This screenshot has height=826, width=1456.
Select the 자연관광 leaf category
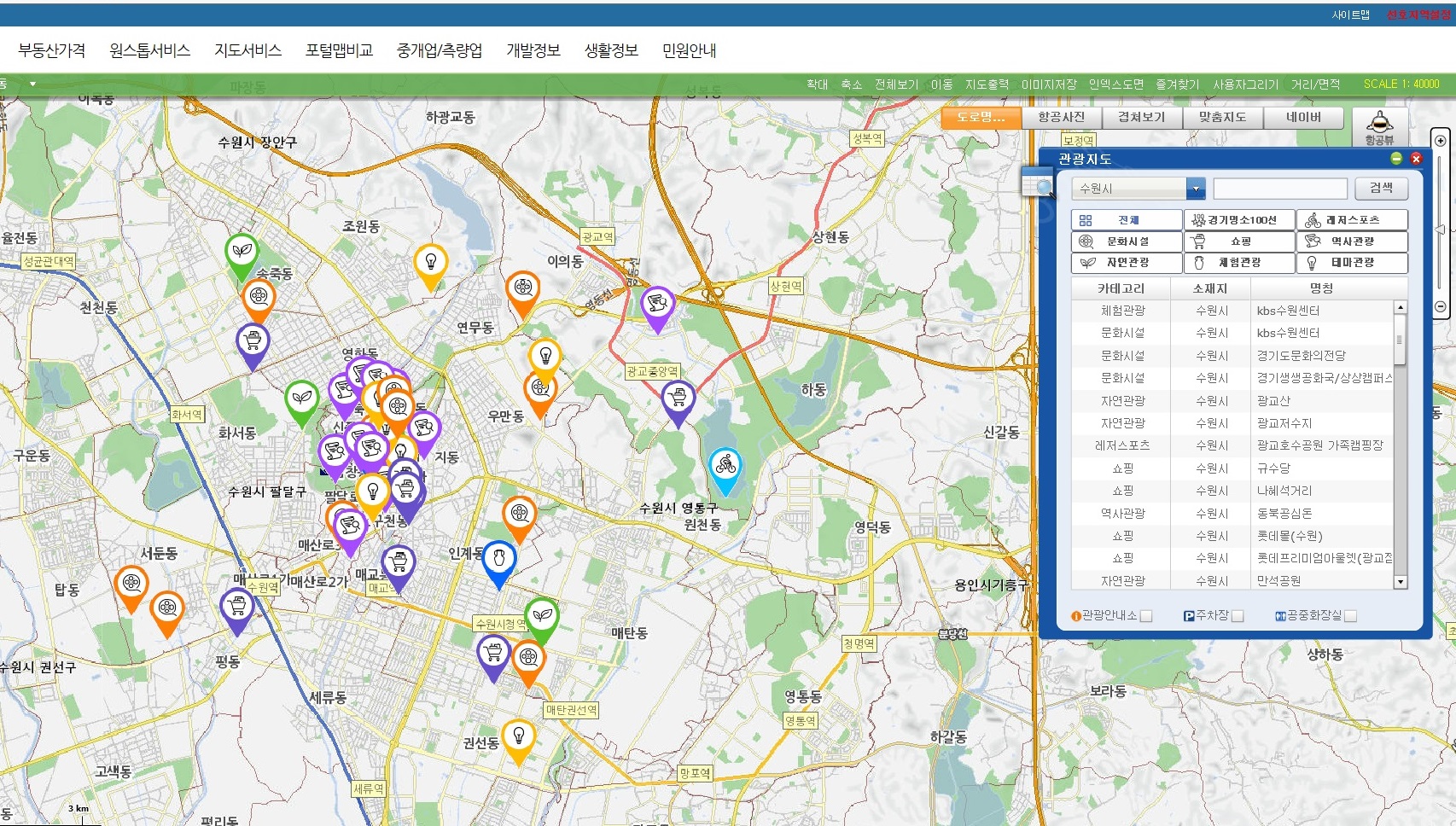[x=1127, y=263]
